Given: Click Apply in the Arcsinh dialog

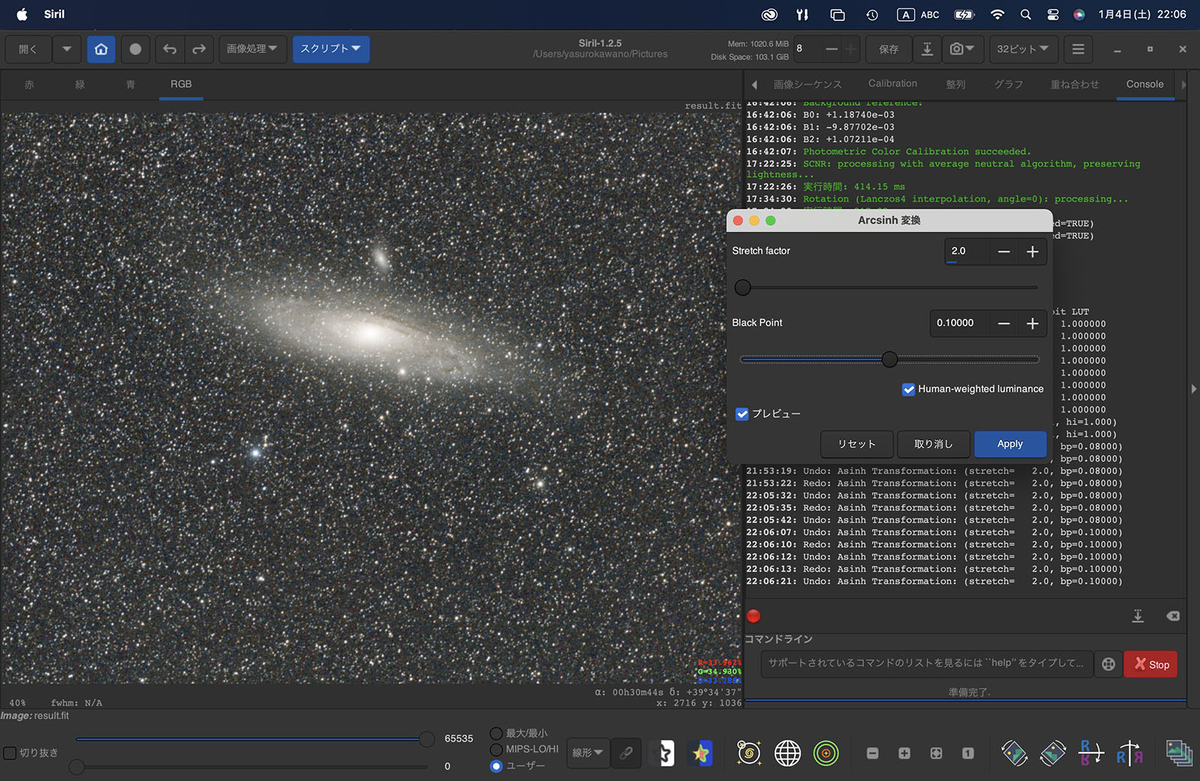Looking at the screenshot, I should 1010,443.
